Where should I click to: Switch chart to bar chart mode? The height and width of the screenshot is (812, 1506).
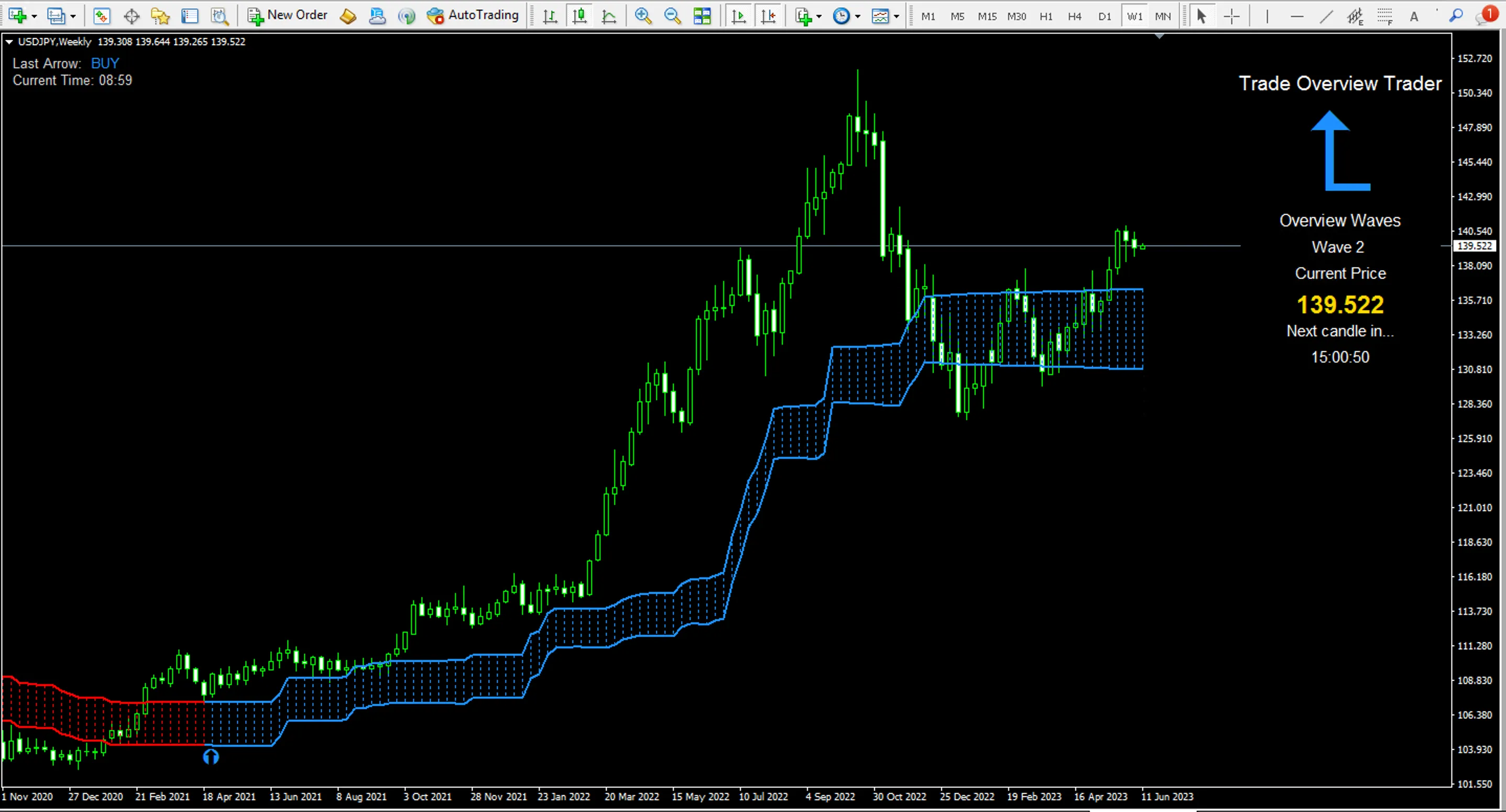click(550, 16)
